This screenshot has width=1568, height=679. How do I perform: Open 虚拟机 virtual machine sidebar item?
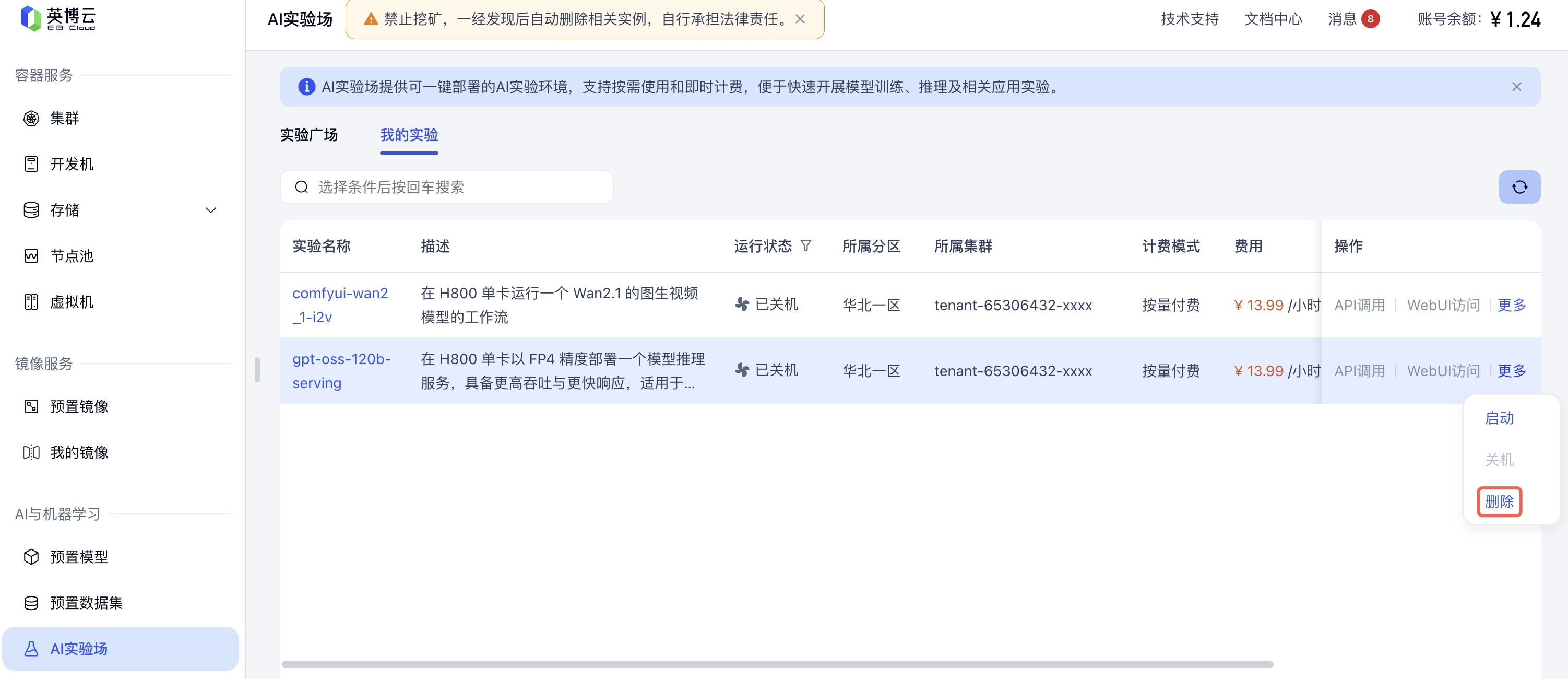[x=71, y=302]
